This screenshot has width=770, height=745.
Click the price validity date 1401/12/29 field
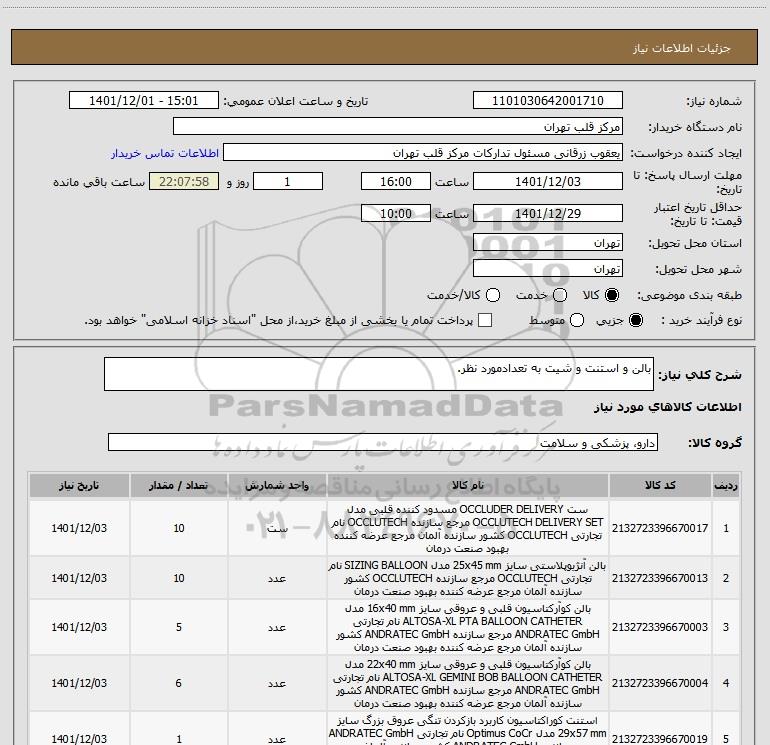[548, 213]
